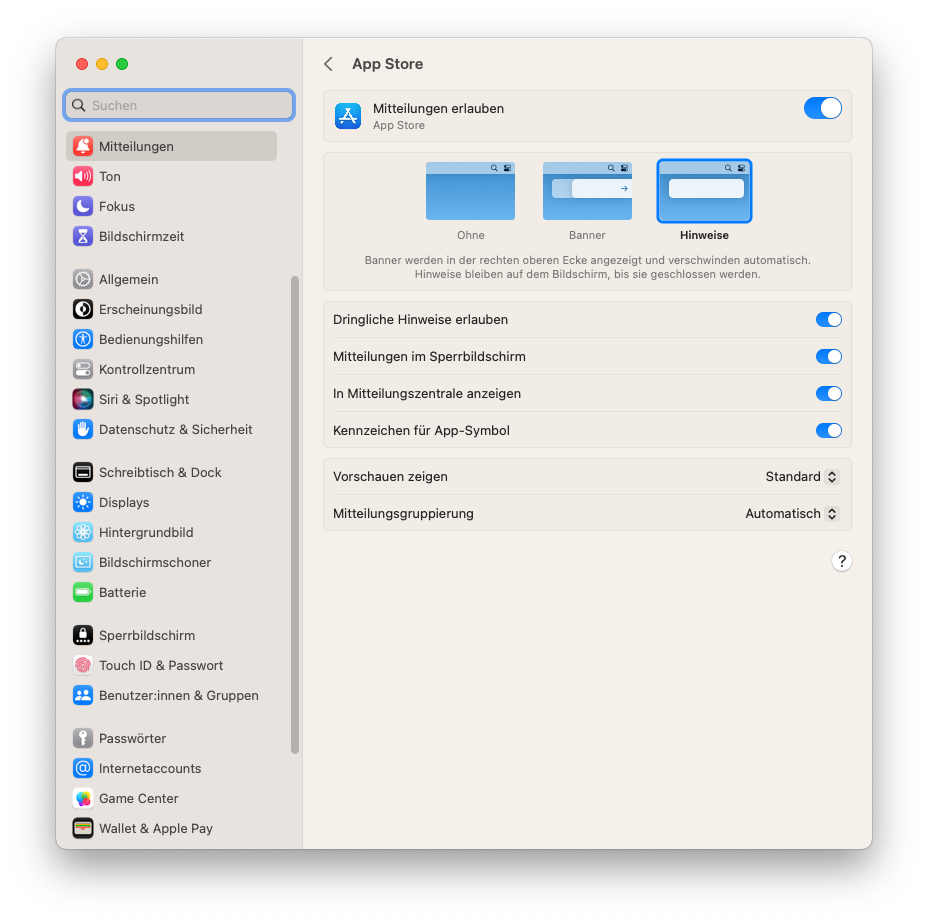928x923 pixels.
Task: Open Schreibtisch & Dock icon
Action: [83, 472]
